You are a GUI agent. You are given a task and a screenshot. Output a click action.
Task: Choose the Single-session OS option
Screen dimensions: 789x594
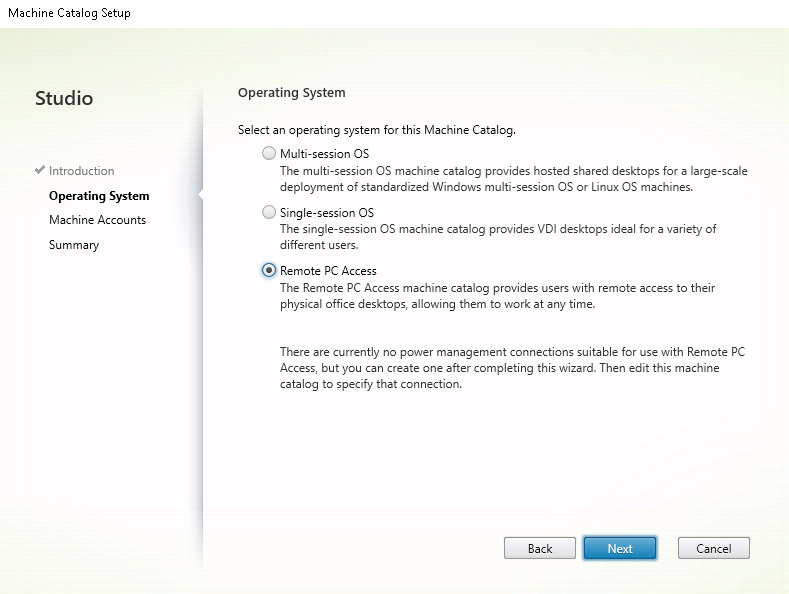coord(269,212)
